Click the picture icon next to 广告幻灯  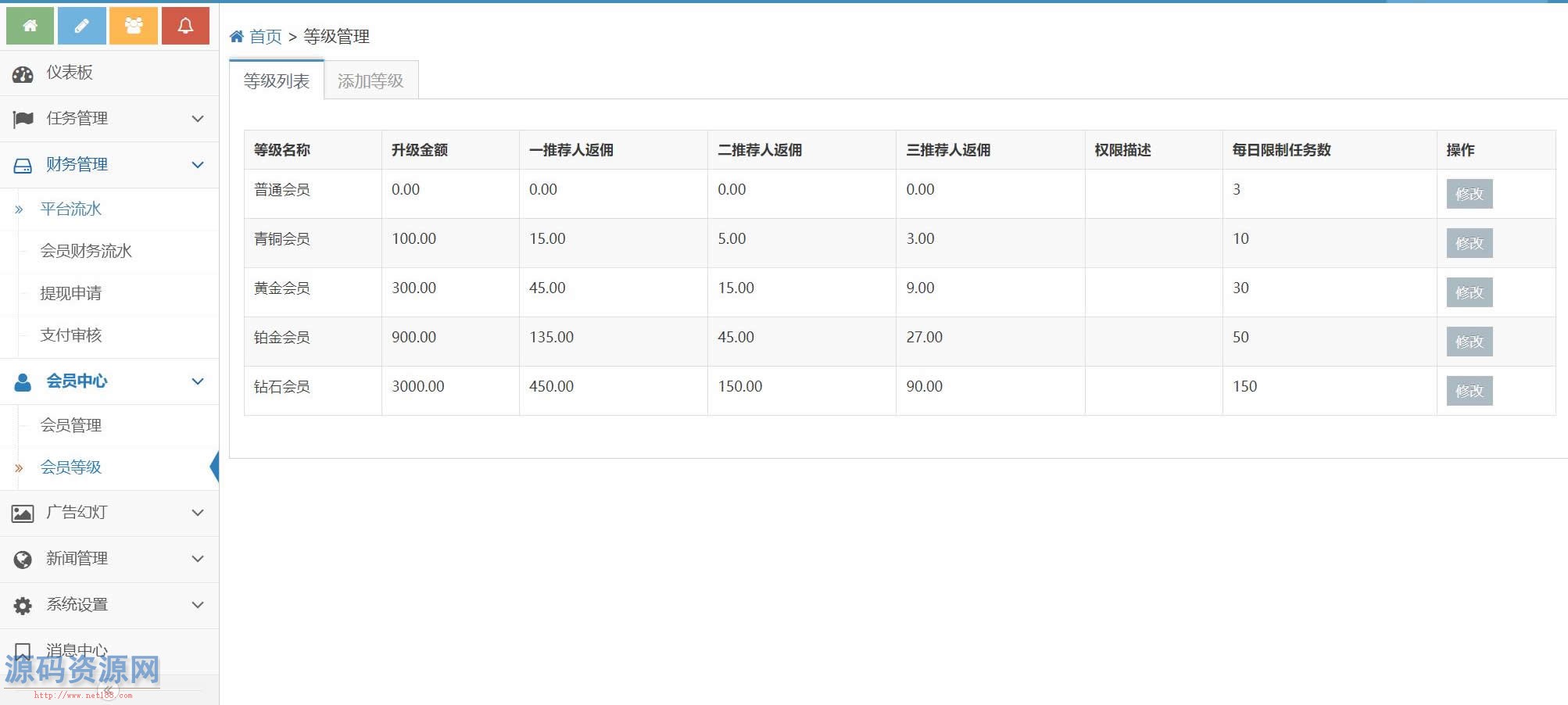tap(23, 514)
